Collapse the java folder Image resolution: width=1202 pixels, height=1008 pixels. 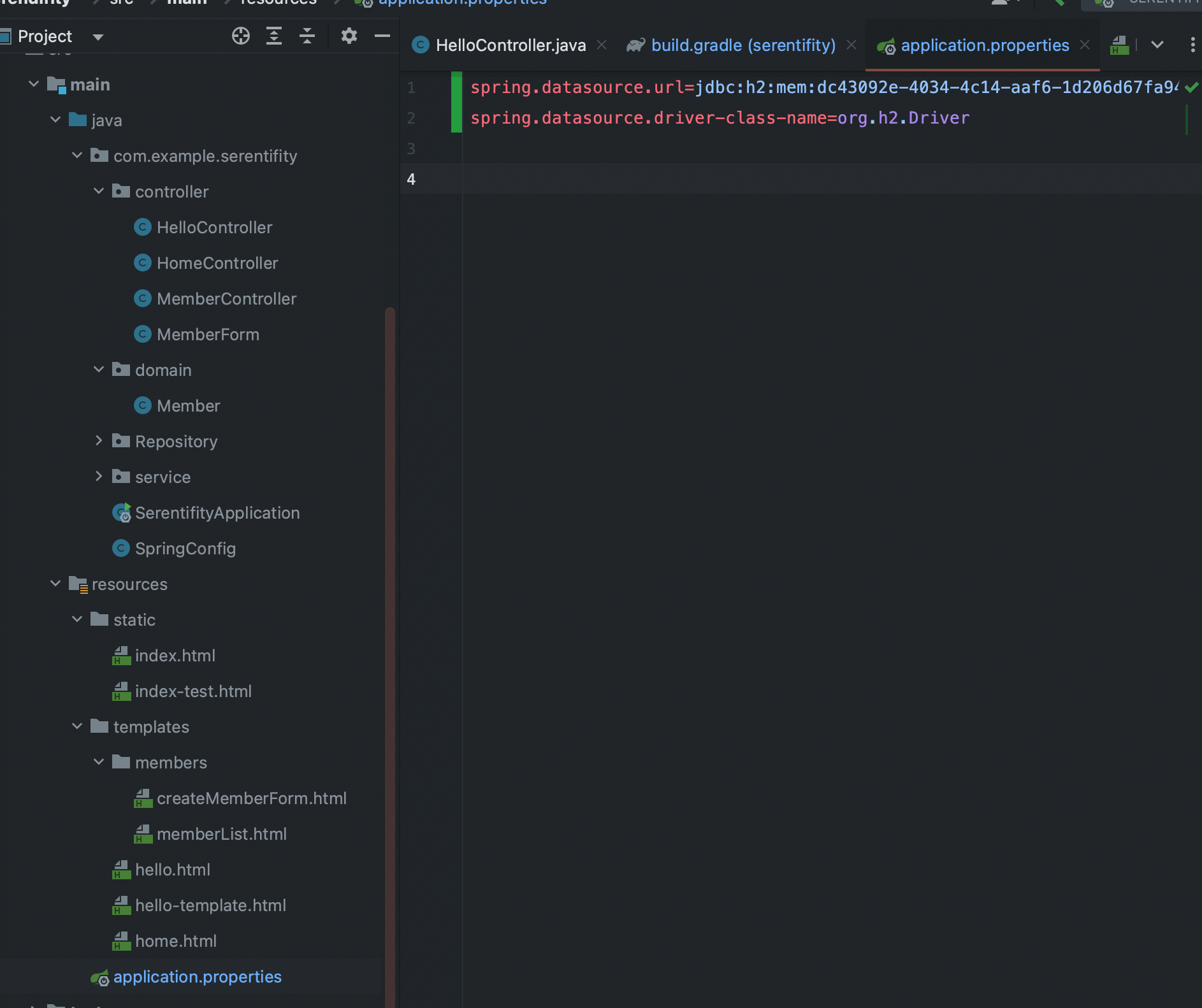55,120
